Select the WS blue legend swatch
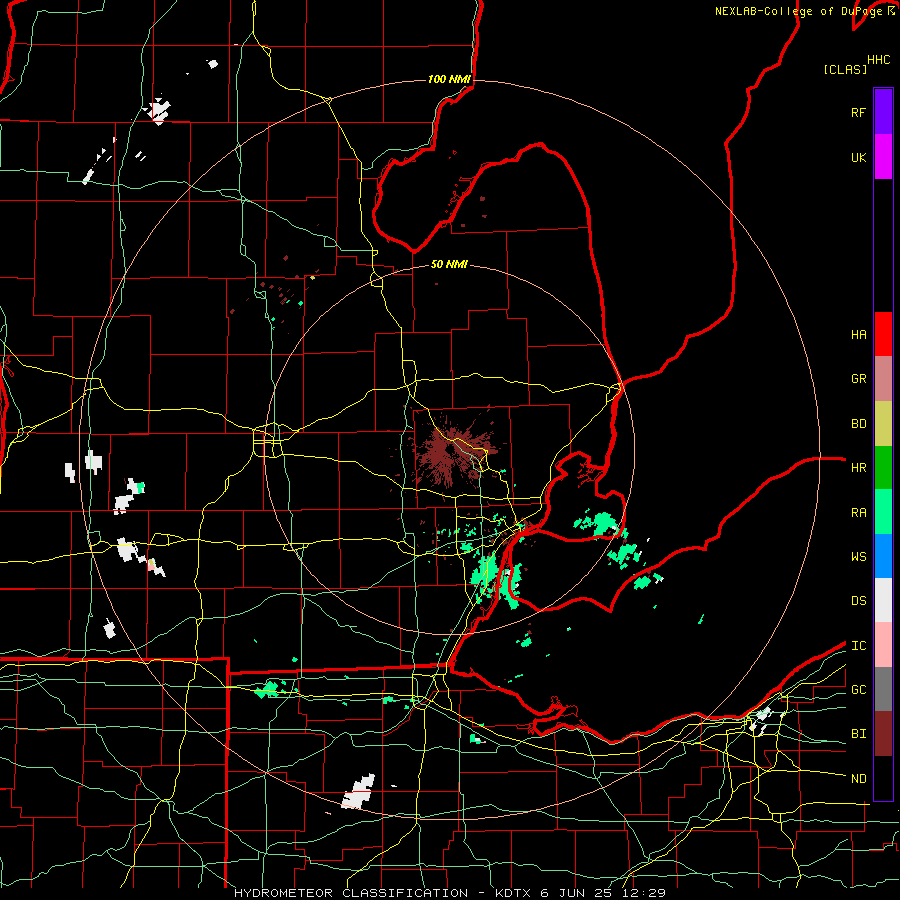Screen dimensions: 900x900 (x=883, y=556)
